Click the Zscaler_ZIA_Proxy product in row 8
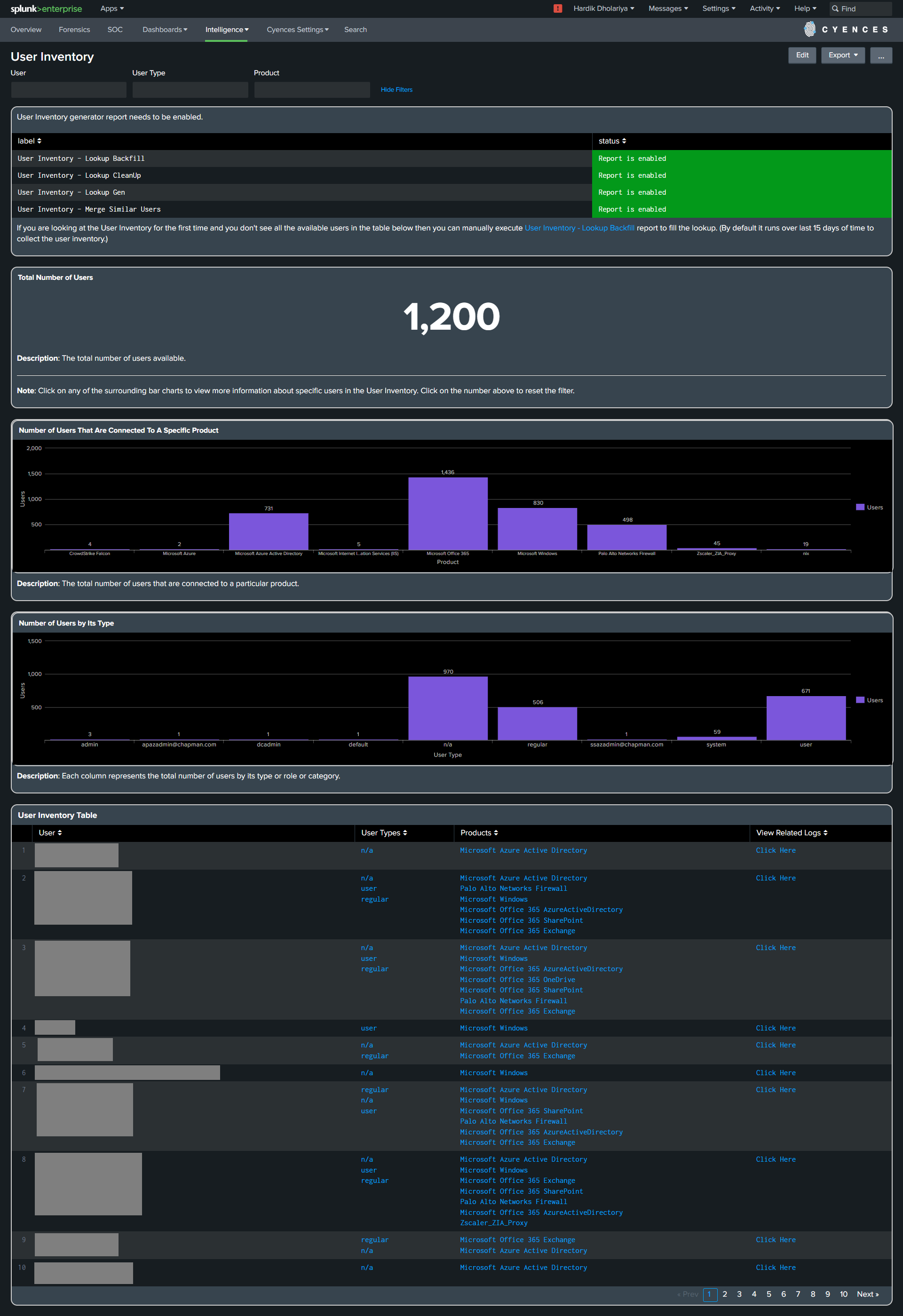This screenshot has width=903, height=1316. (494, 1222)
